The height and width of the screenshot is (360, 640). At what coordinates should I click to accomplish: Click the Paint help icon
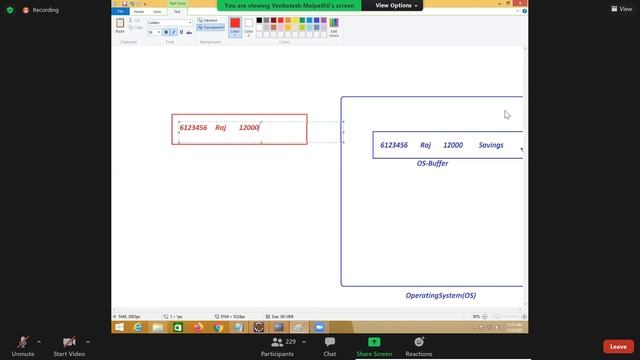tap(524, 11)
